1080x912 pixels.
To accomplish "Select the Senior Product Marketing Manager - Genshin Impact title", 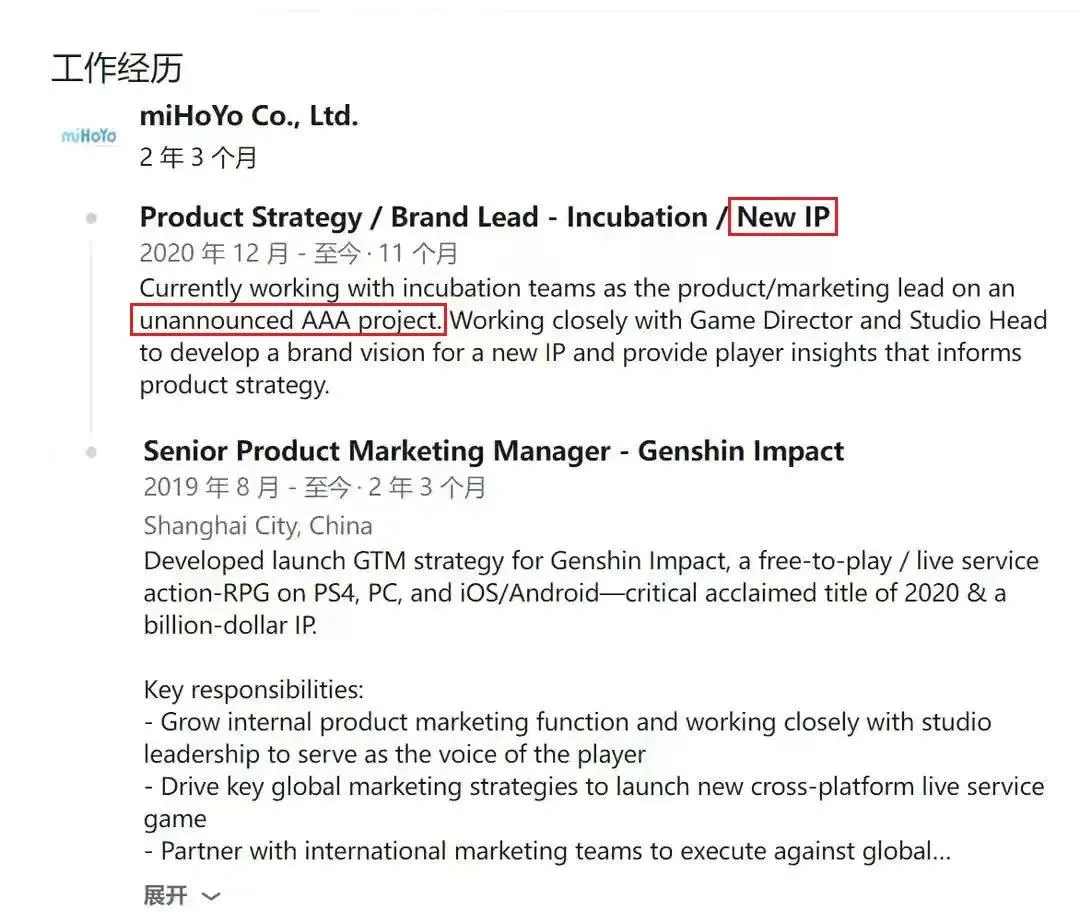I will [x=493, y=451].
